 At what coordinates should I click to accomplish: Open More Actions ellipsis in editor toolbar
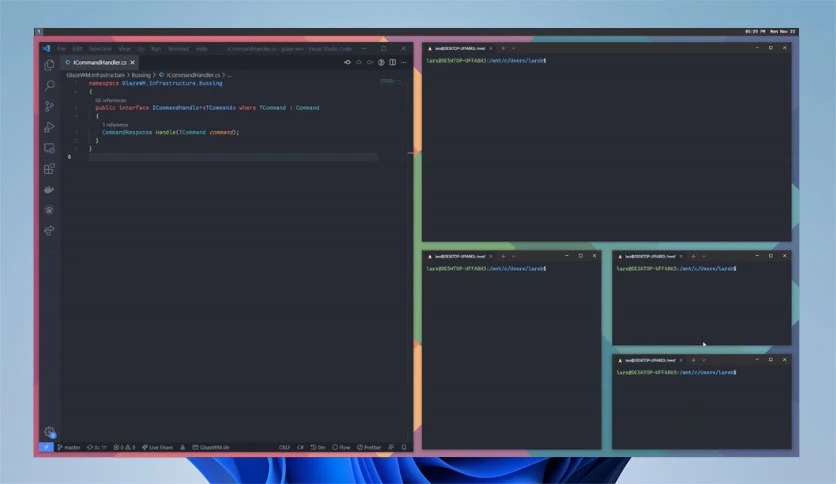404,62
